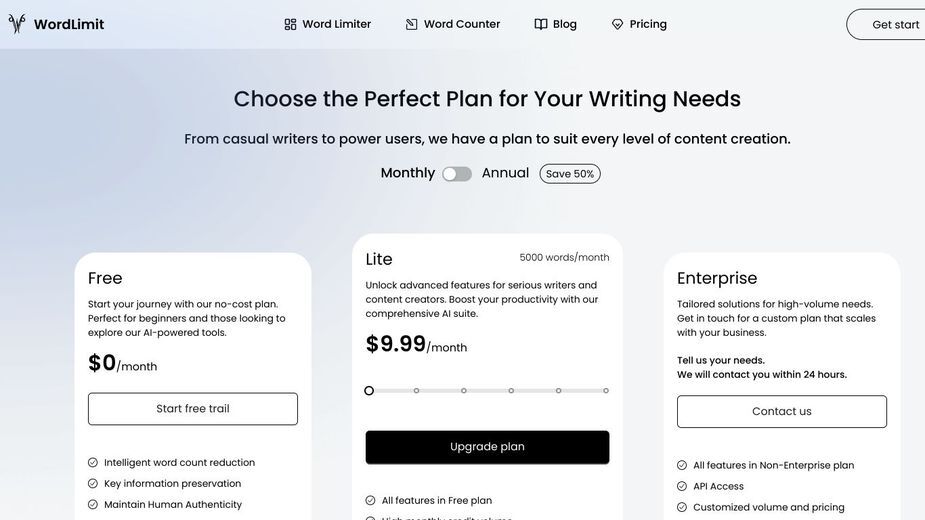Click checkmark icon beside API Access
This screenshot has height=520, width=925.
[x=682, y=486]
